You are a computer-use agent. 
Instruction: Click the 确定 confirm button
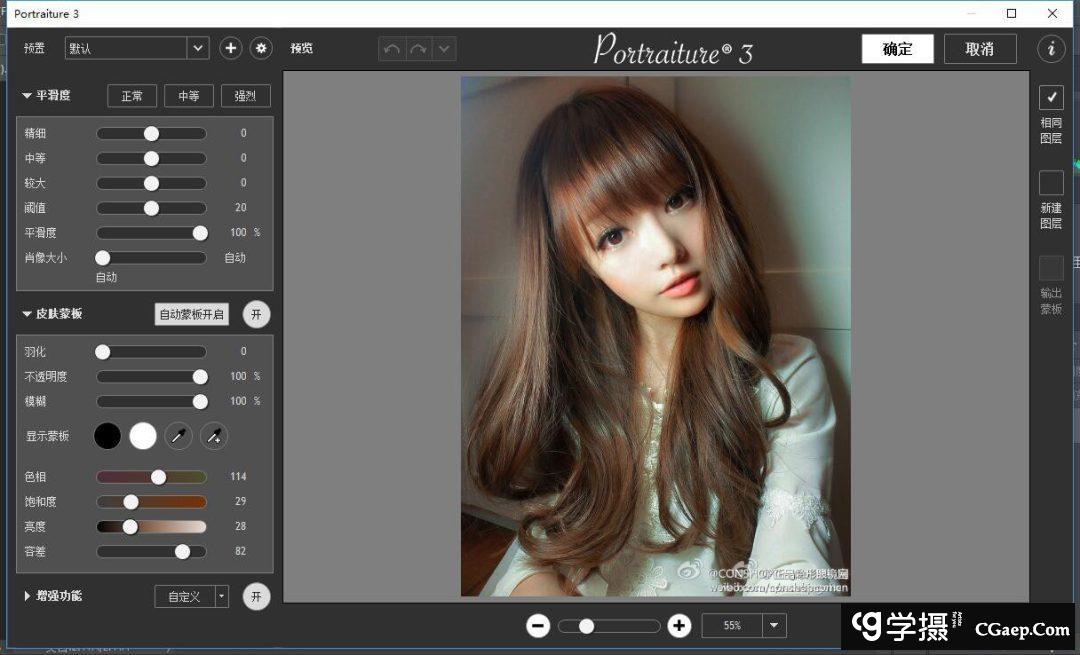pos(897,49)
